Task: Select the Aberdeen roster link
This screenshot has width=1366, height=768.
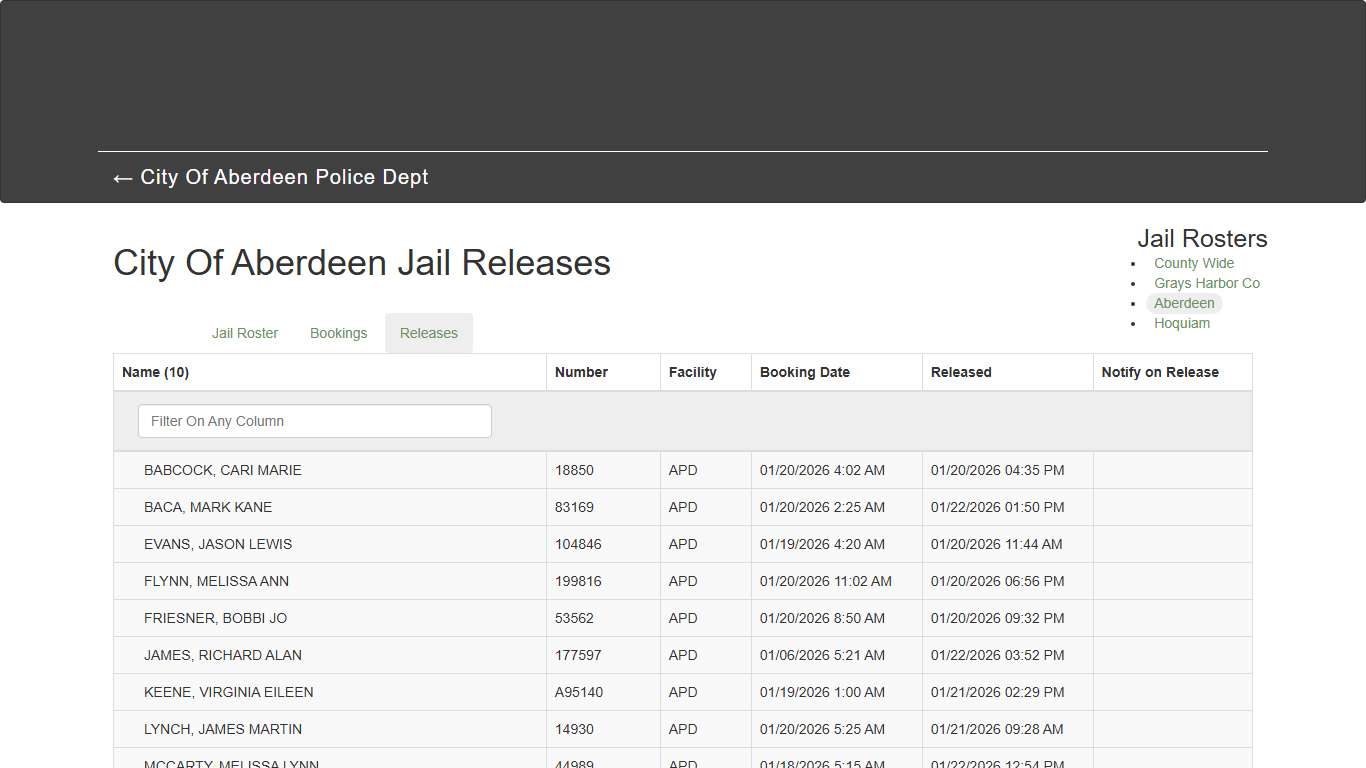Action: click(x=1184, y=303)
